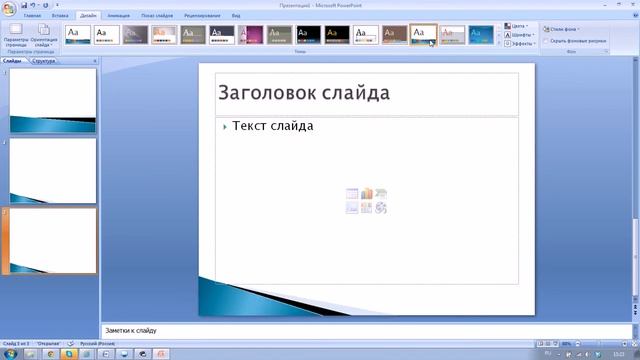640x360 pixels.
Task: Start slide show from status bar icon
Action: point(556,344)
